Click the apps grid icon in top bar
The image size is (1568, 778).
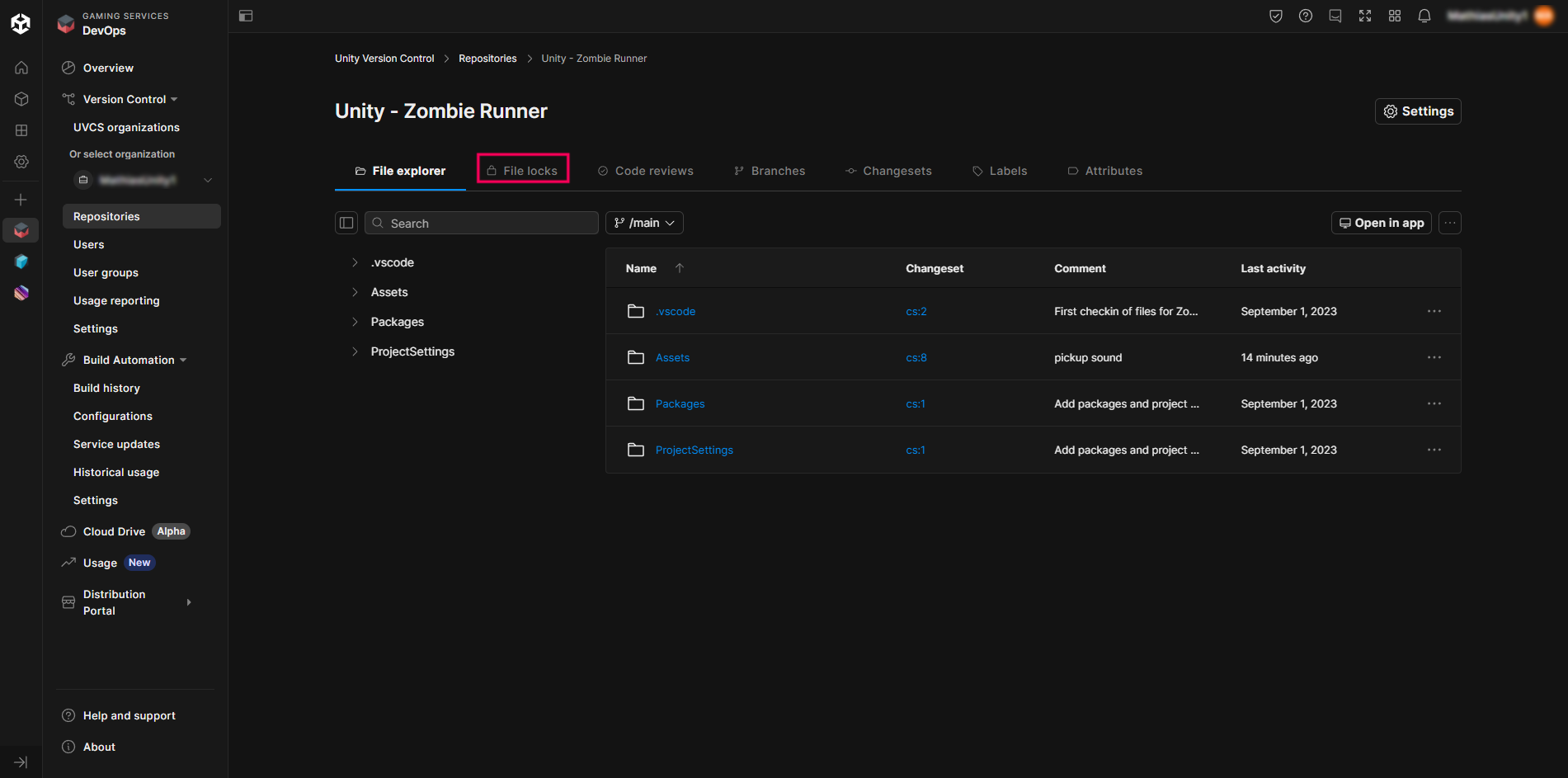(1394, 16)
